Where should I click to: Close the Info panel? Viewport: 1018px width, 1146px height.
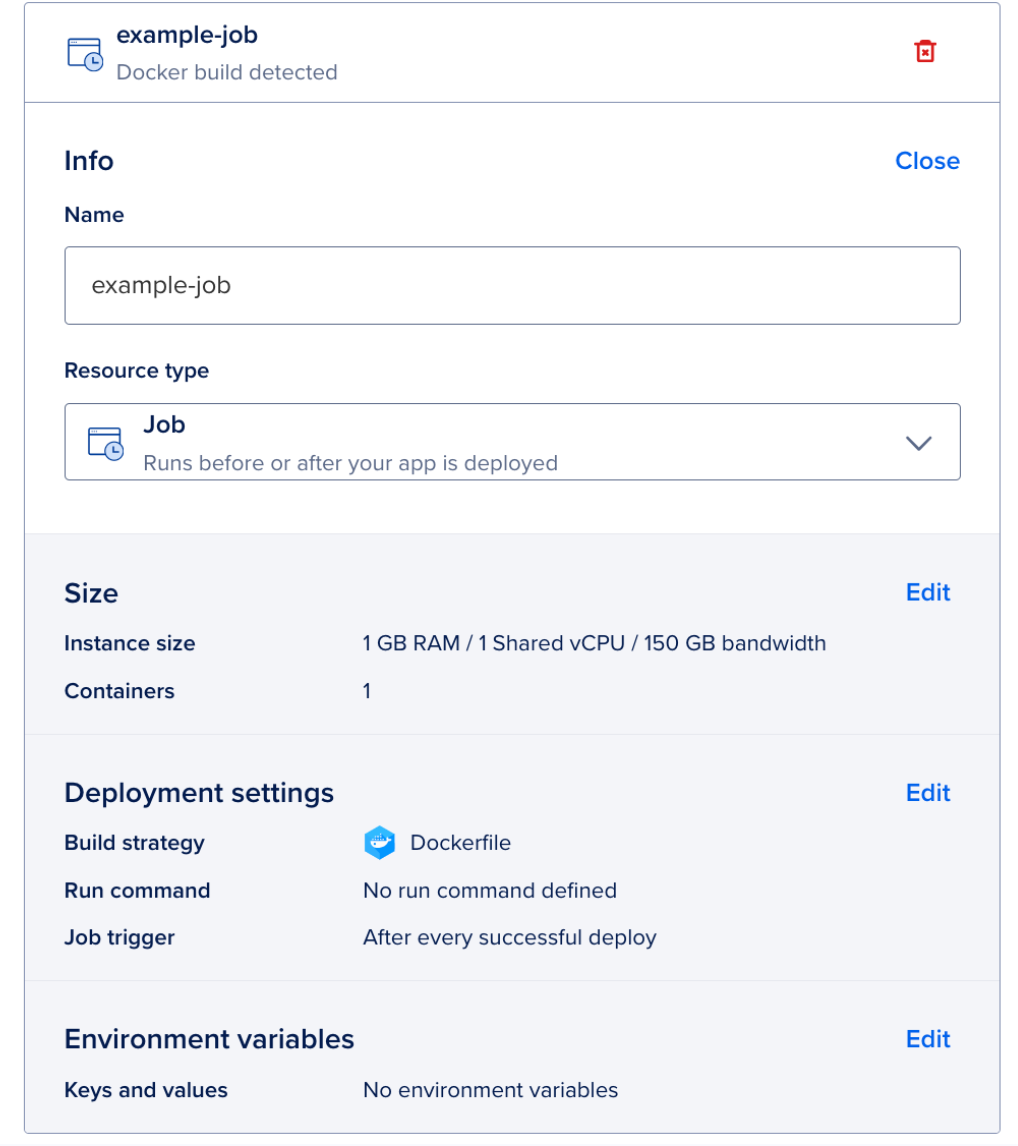pos(927,160)
